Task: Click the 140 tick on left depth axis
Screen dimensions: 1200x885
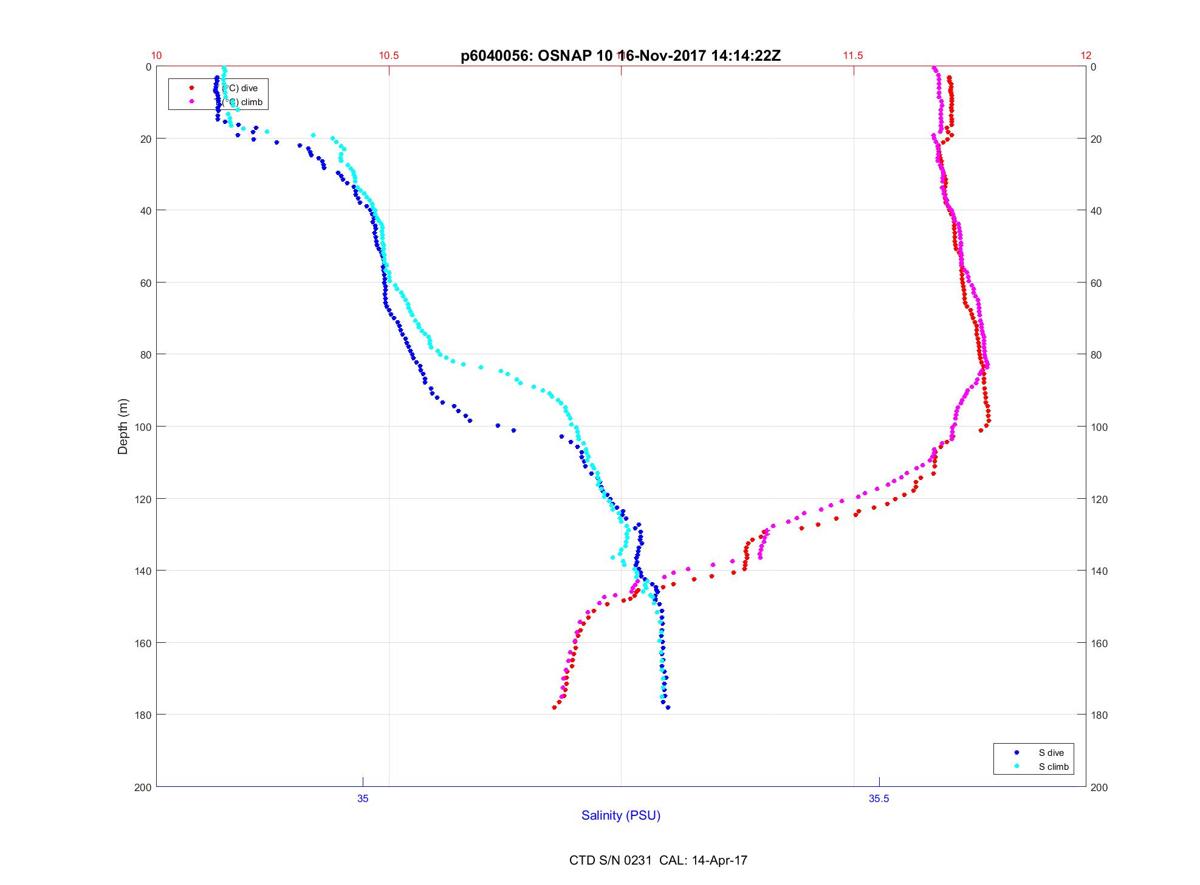Action: [142, 571]
